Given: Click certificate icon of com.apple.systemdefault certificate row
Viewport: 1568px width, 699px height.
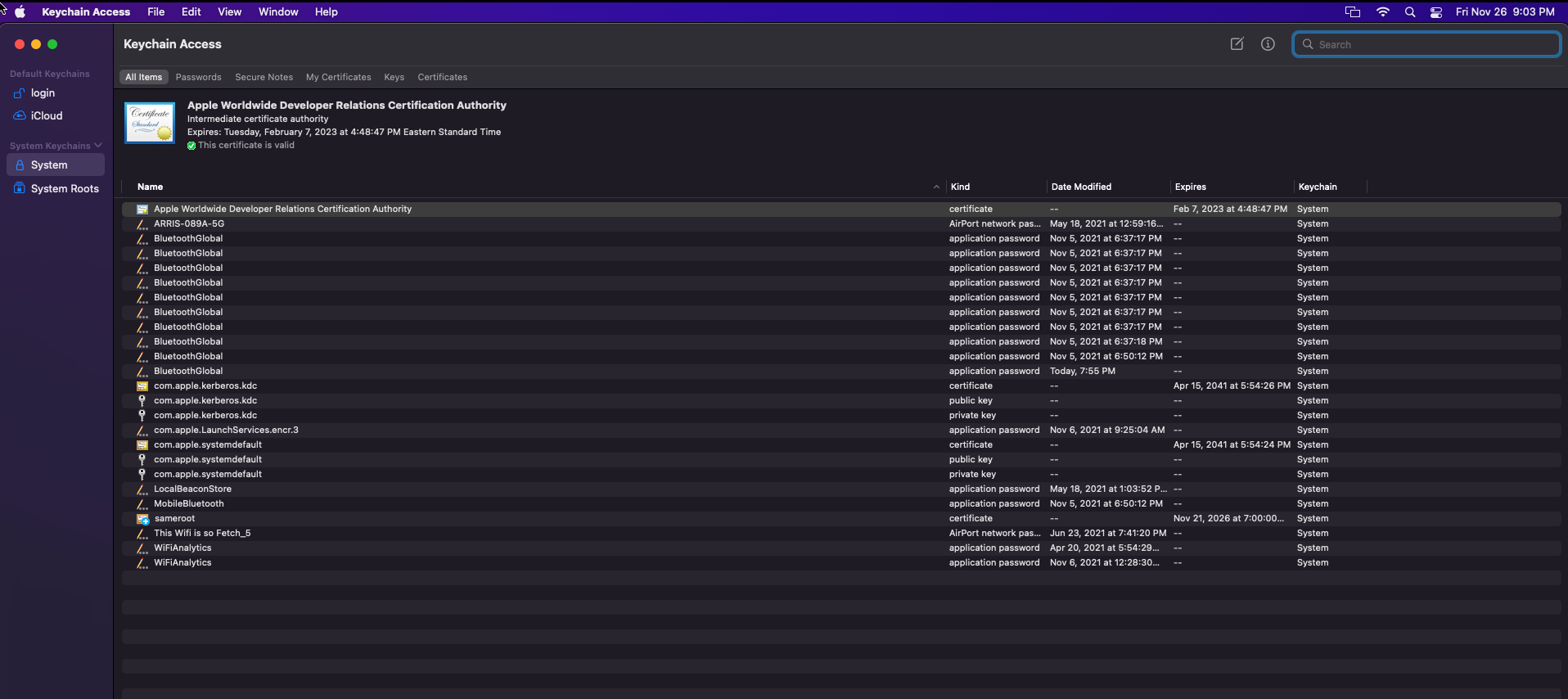Looking at the screenshot, I should click(x=142, y=445).
